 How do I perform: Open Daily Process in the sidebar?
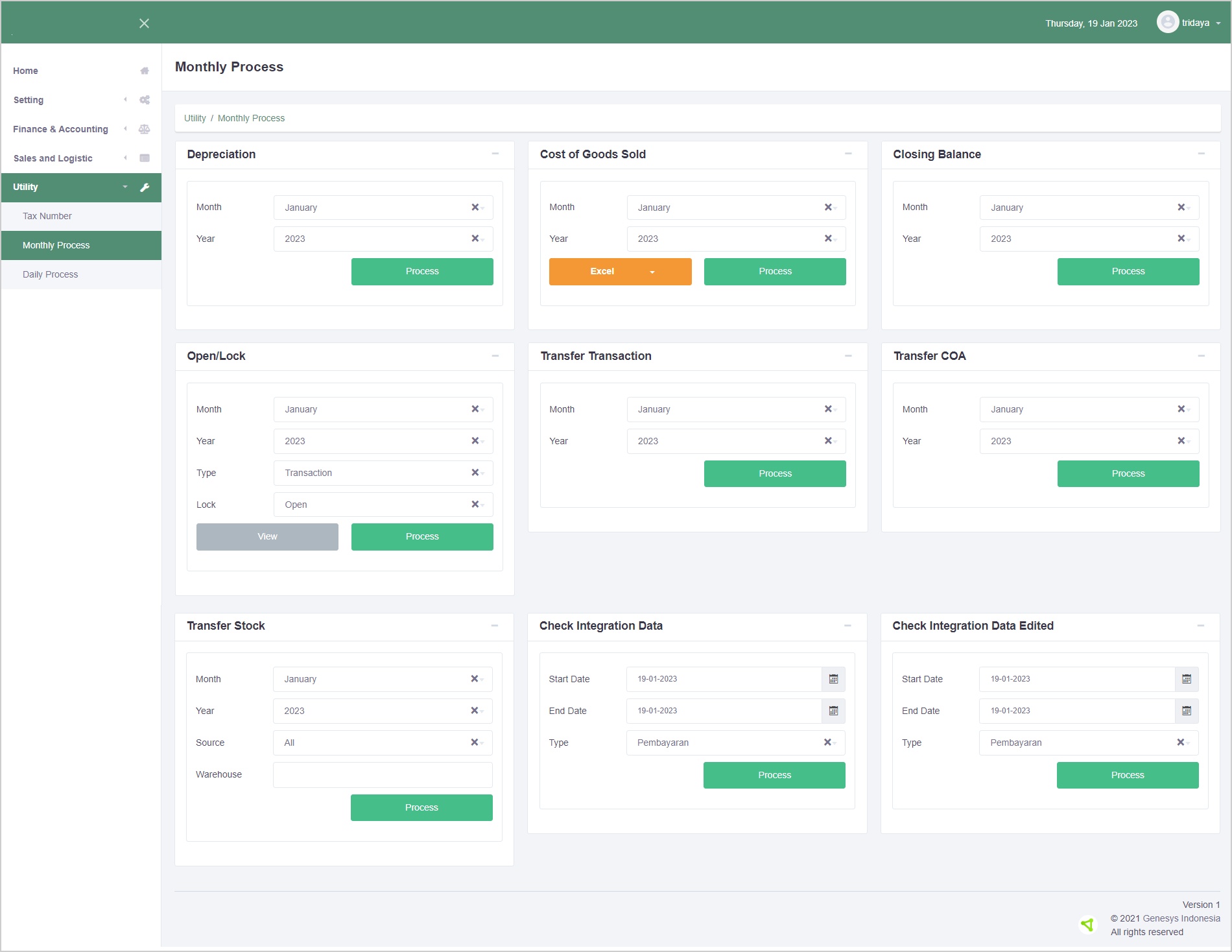click(50, 274)
